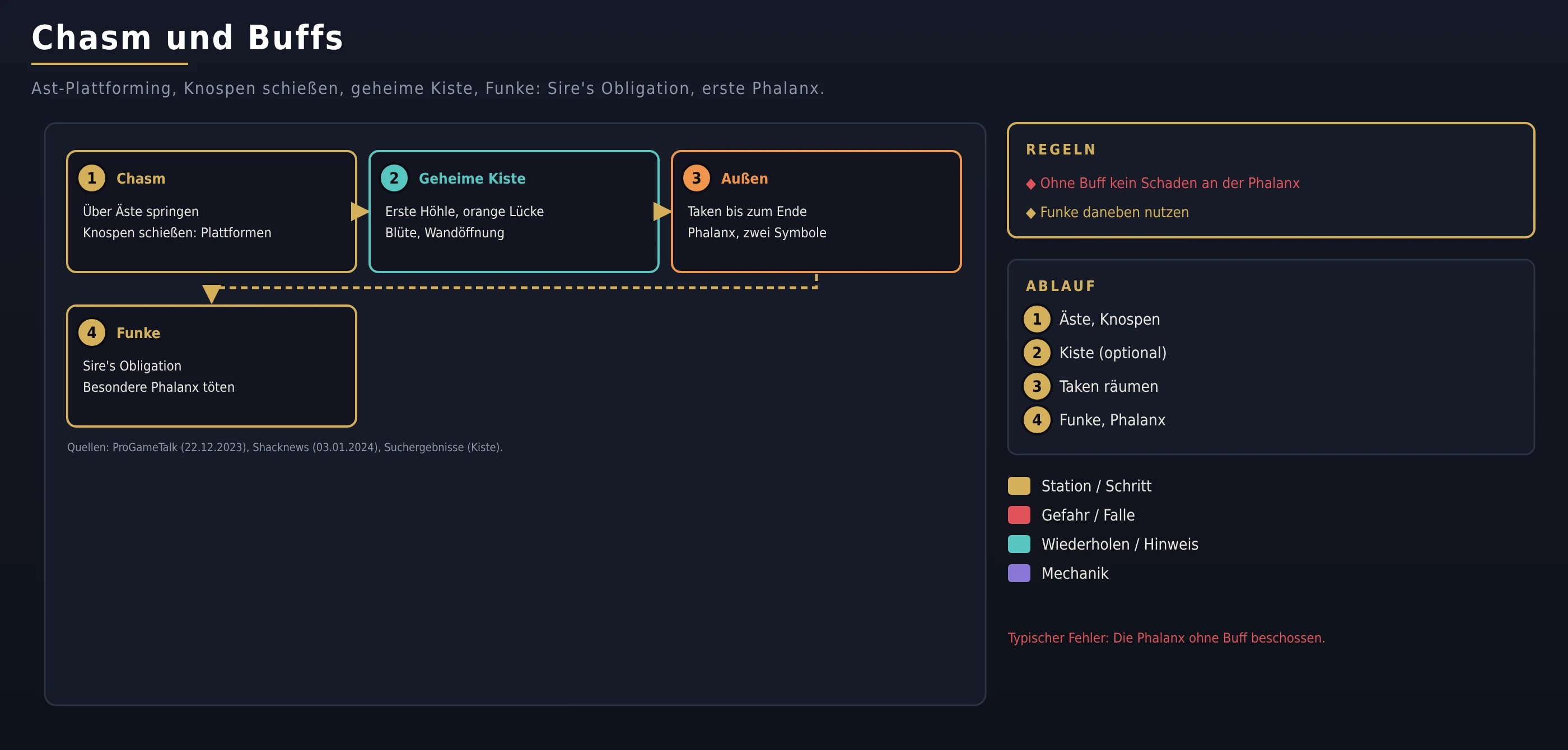Click Ablauf step 3 badge next to Taken räumen
1568x750 pixels.
[1037, 386]
